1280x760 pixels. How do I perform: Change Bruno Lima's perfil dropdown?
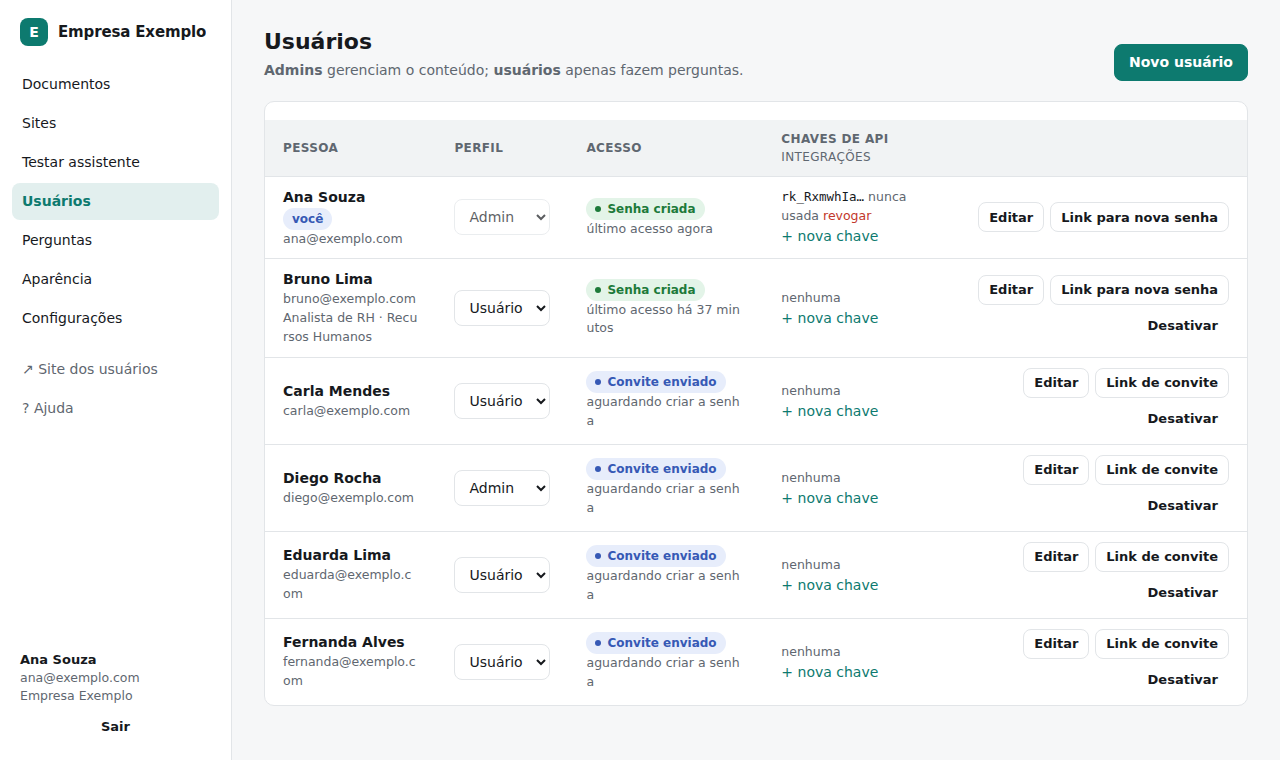pyautogui.click(x=502, y=308)
